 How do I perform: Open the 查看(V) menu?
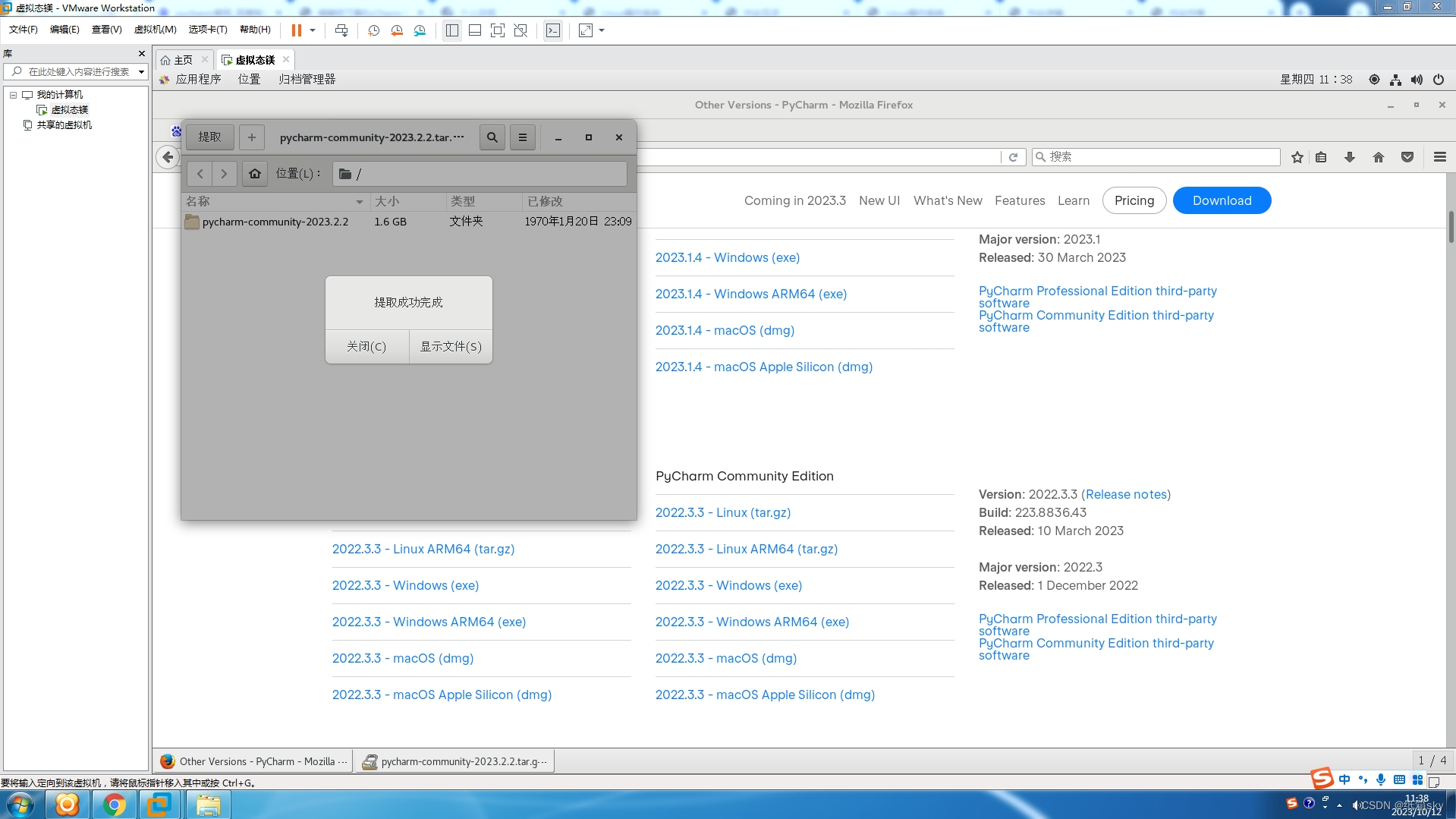click(107, 30)
